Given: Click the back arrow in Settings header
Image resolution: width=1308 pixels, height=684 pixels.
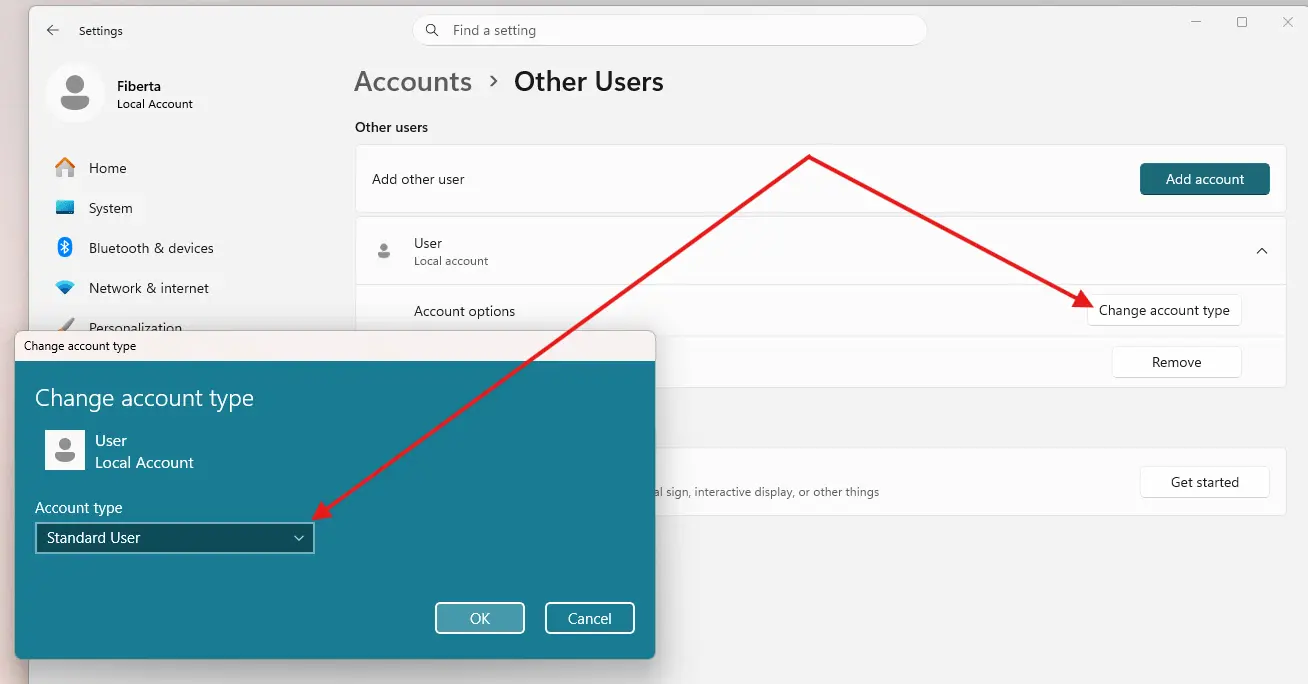Looking at the screenshot, I should pos(53,31).
